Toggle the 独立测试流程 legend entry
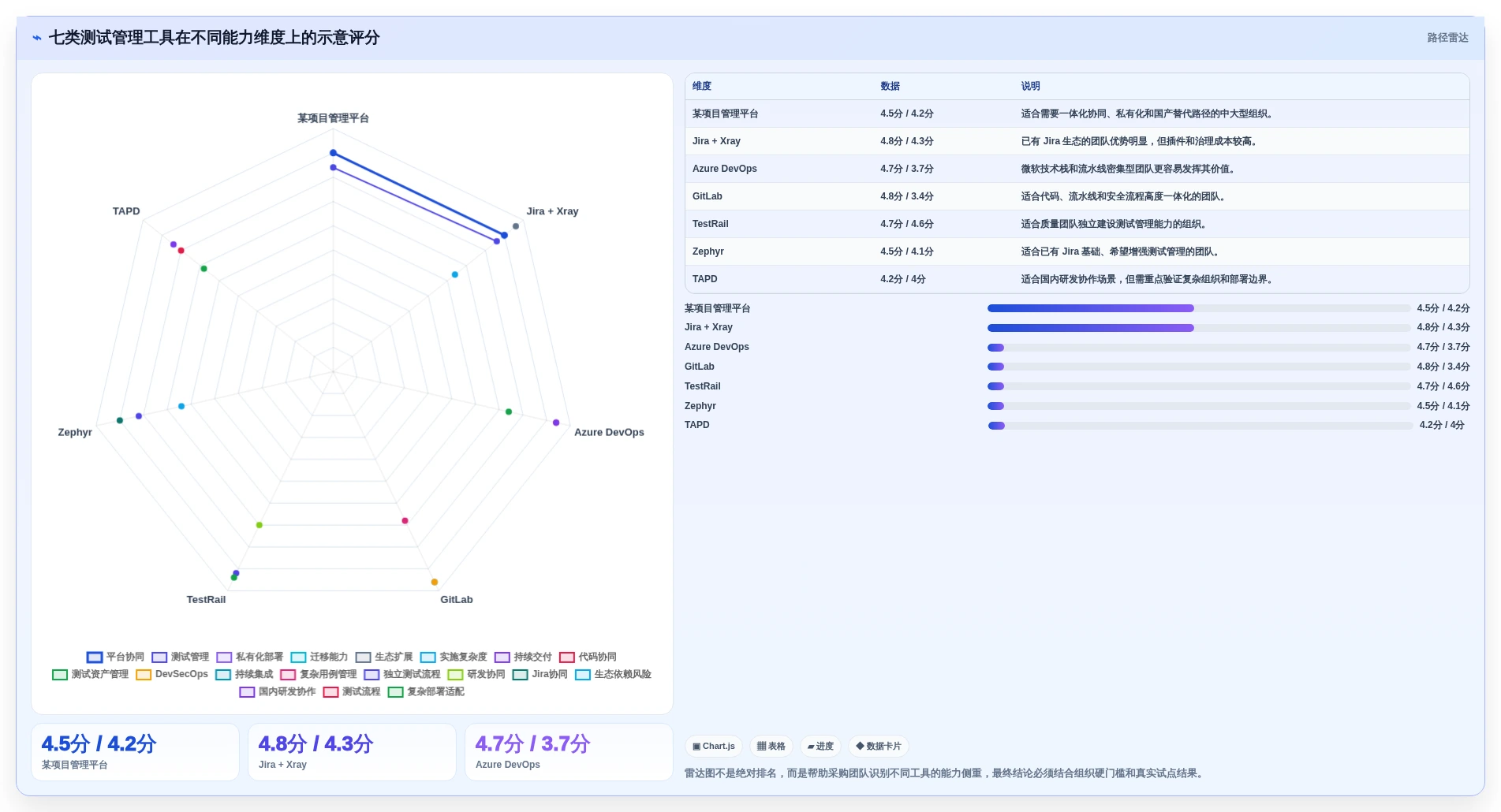The height and width of the screenshot is (812, 1501). tap(401, 674)
